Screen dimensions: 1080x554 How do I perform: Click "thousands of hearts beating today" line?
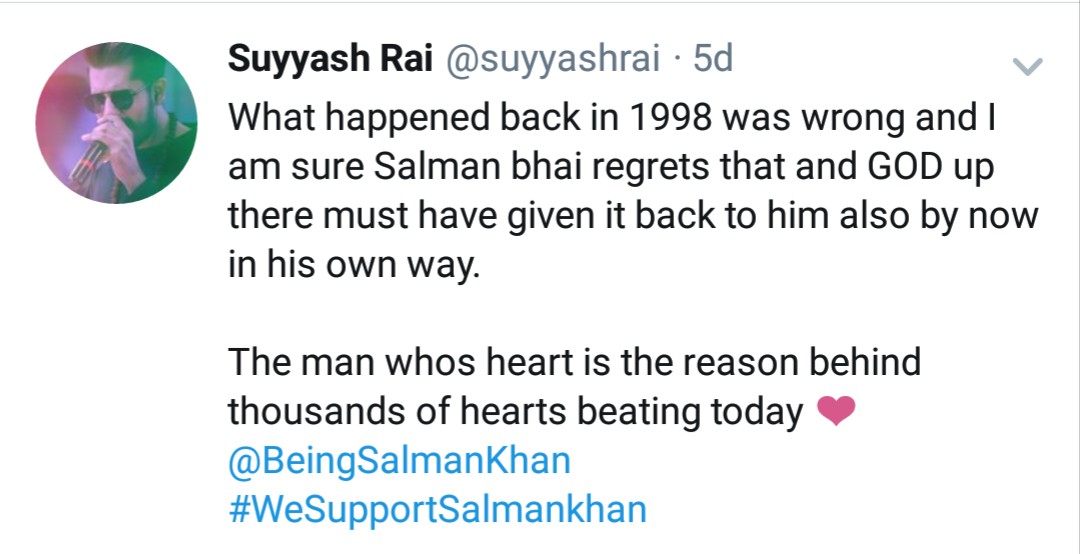click(x=515, y=412)
